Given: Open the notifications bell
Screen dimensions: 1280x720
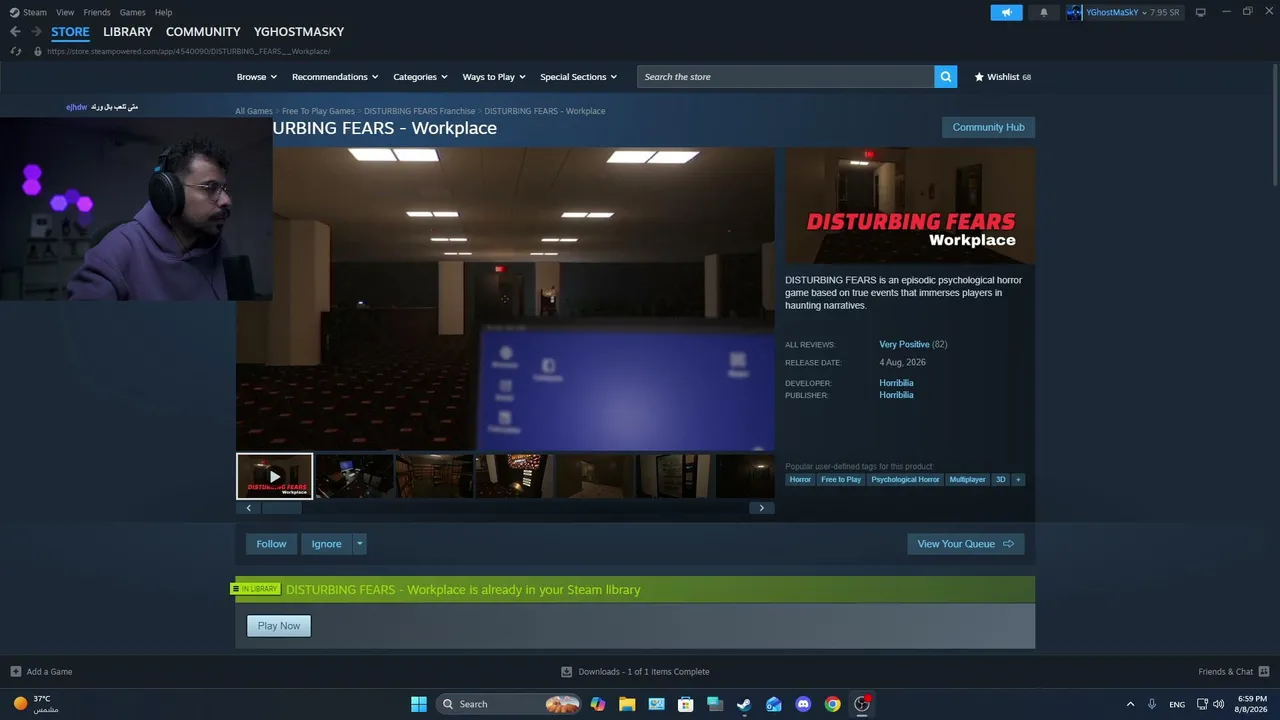Looking at the screenshot, I should click(x=1044, y=12).
